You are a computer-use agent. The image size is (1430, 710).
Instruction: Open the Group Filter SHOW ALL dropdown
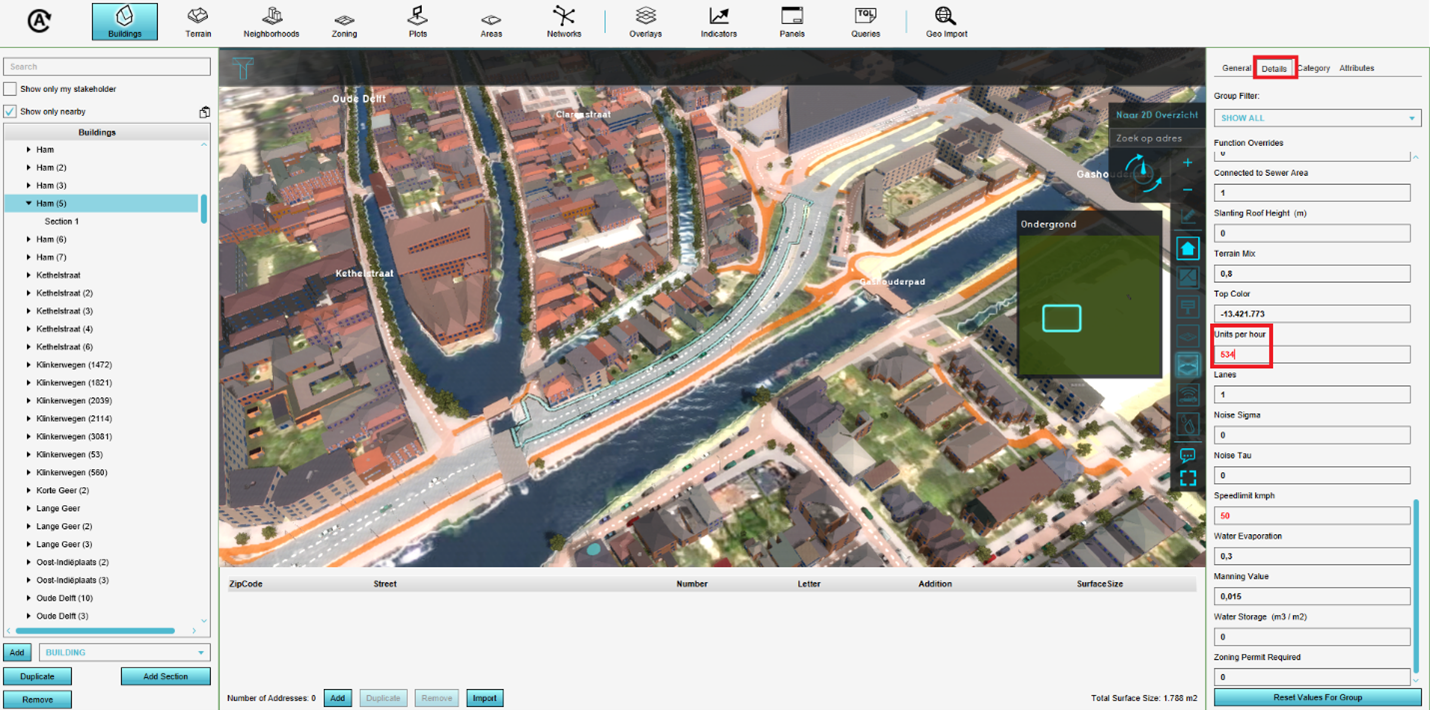tap(1316, 118)
